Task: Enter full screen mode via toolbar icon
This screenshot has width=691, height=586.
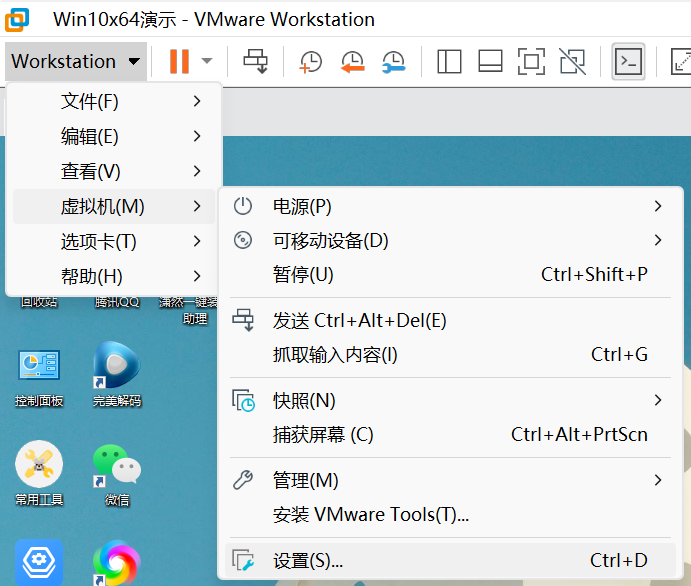Action: [x=531, y=61]
